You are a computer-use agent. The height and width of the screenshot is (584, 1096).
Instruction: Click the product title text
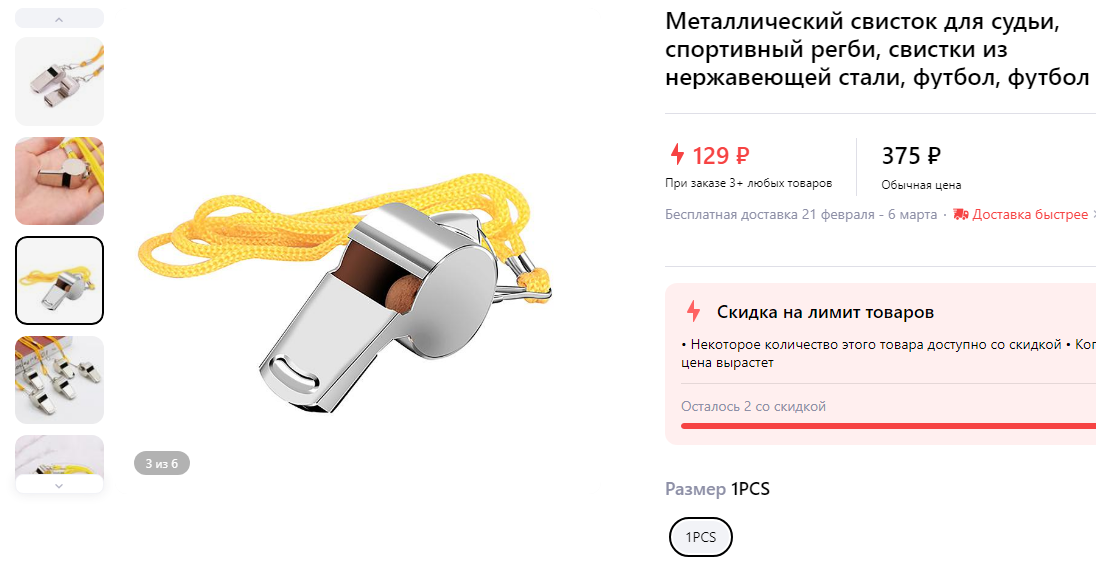(877, 50)
